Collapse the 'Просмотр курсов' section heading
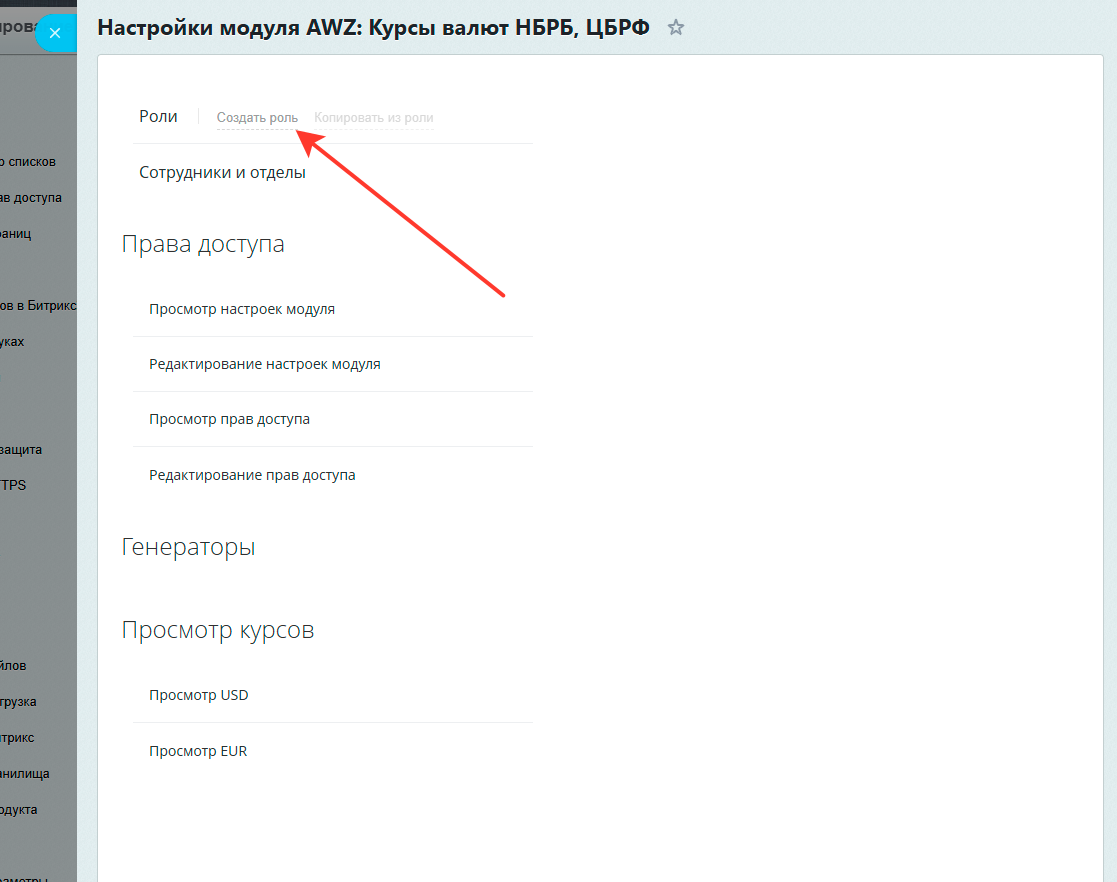 (218, 630)
